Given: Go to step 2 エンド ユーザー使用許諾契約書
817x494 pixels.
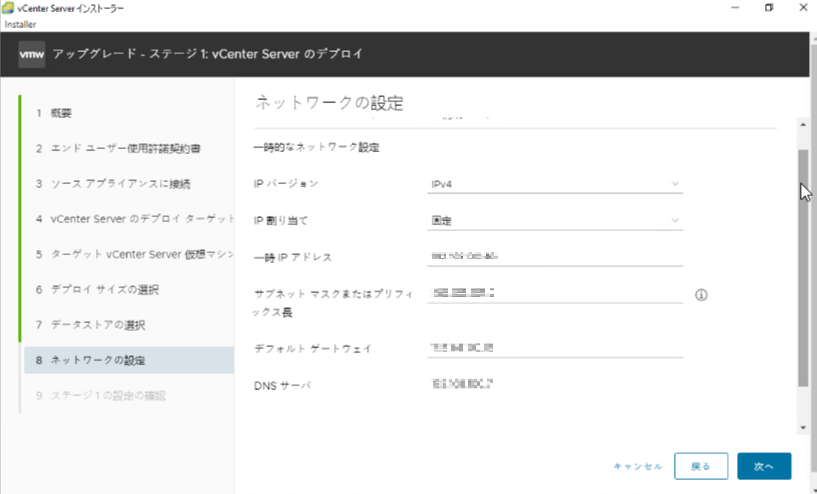Looking at the screenshot, I should point(118,149).
